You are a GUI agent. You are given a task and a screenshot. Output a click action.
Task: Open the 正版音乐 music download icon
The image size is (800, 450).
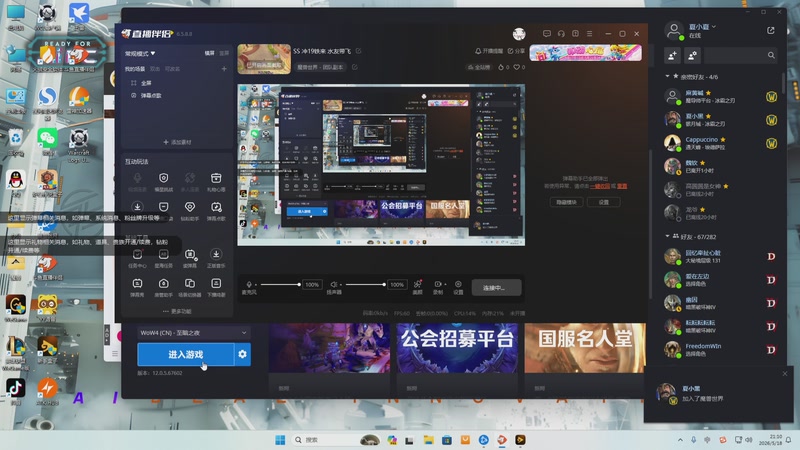click(216, 254)
